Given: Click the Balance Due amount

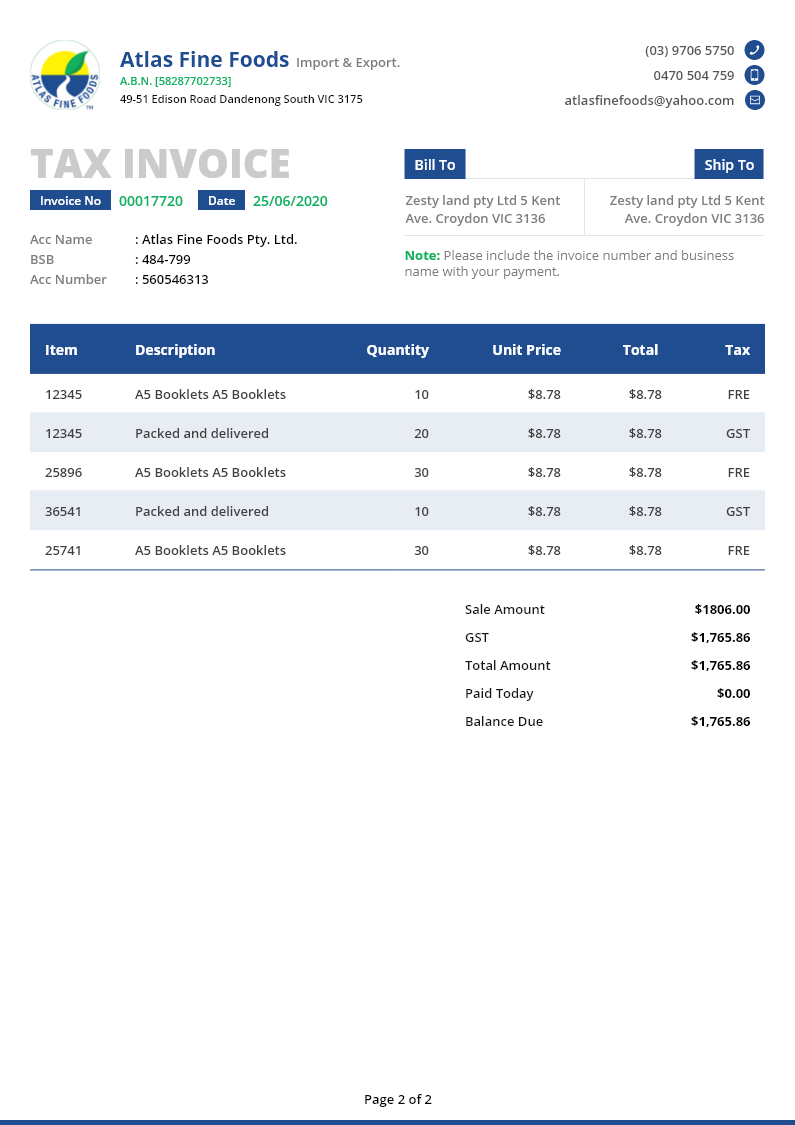Looking at the screenshot, I should tap(720, 721).
